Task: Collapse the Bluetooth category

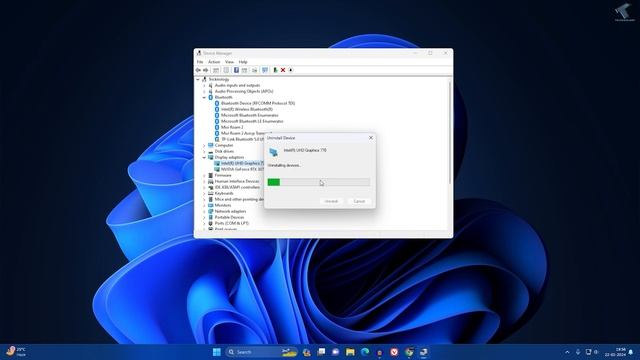Action: coord(204,98)
